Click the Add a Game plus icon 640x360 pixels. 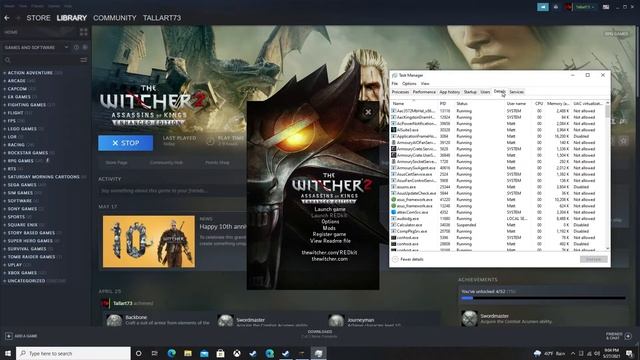9,336
